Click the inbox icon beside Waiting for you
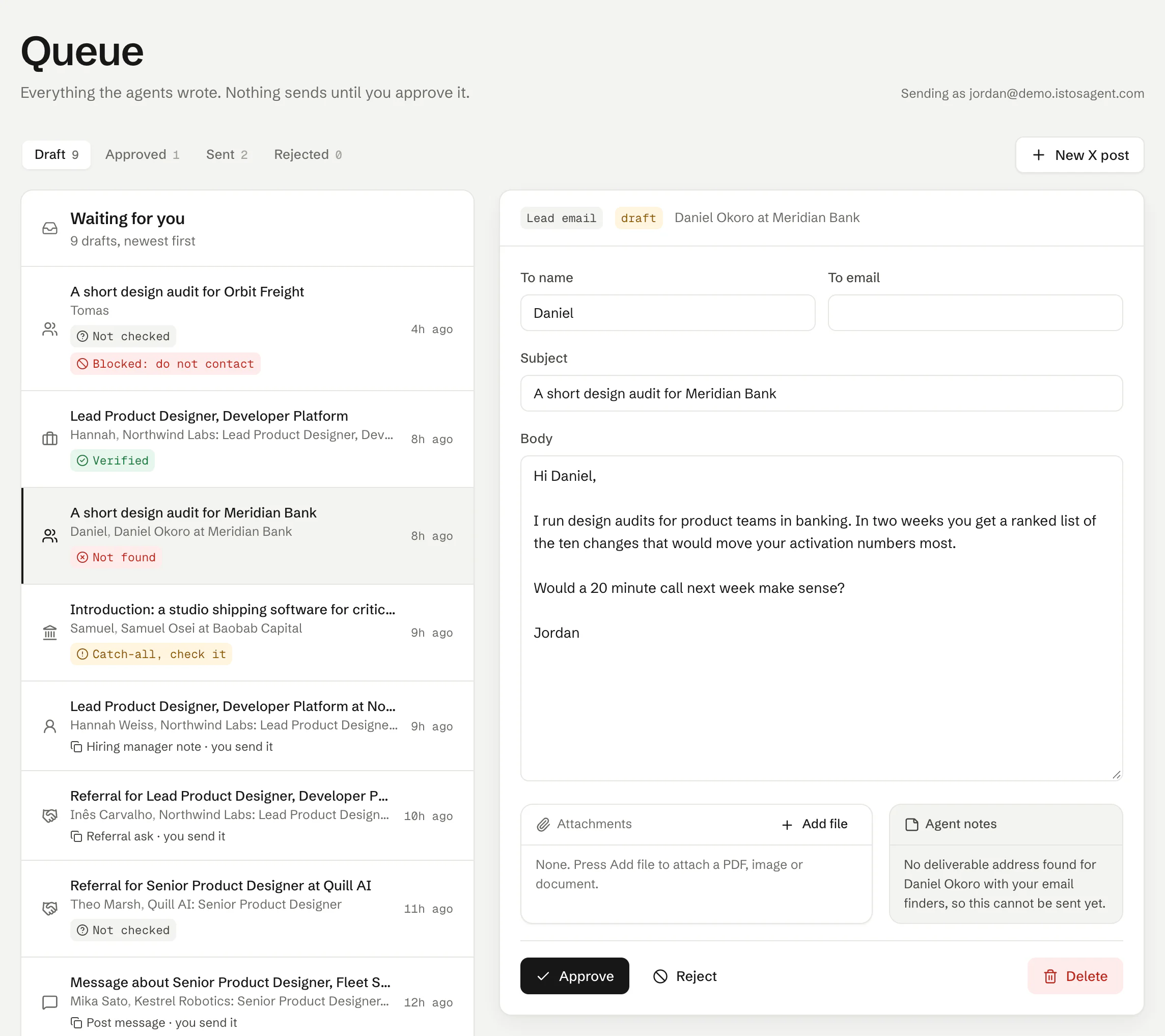This screenshot has height=1036, width=1165. 50,229
